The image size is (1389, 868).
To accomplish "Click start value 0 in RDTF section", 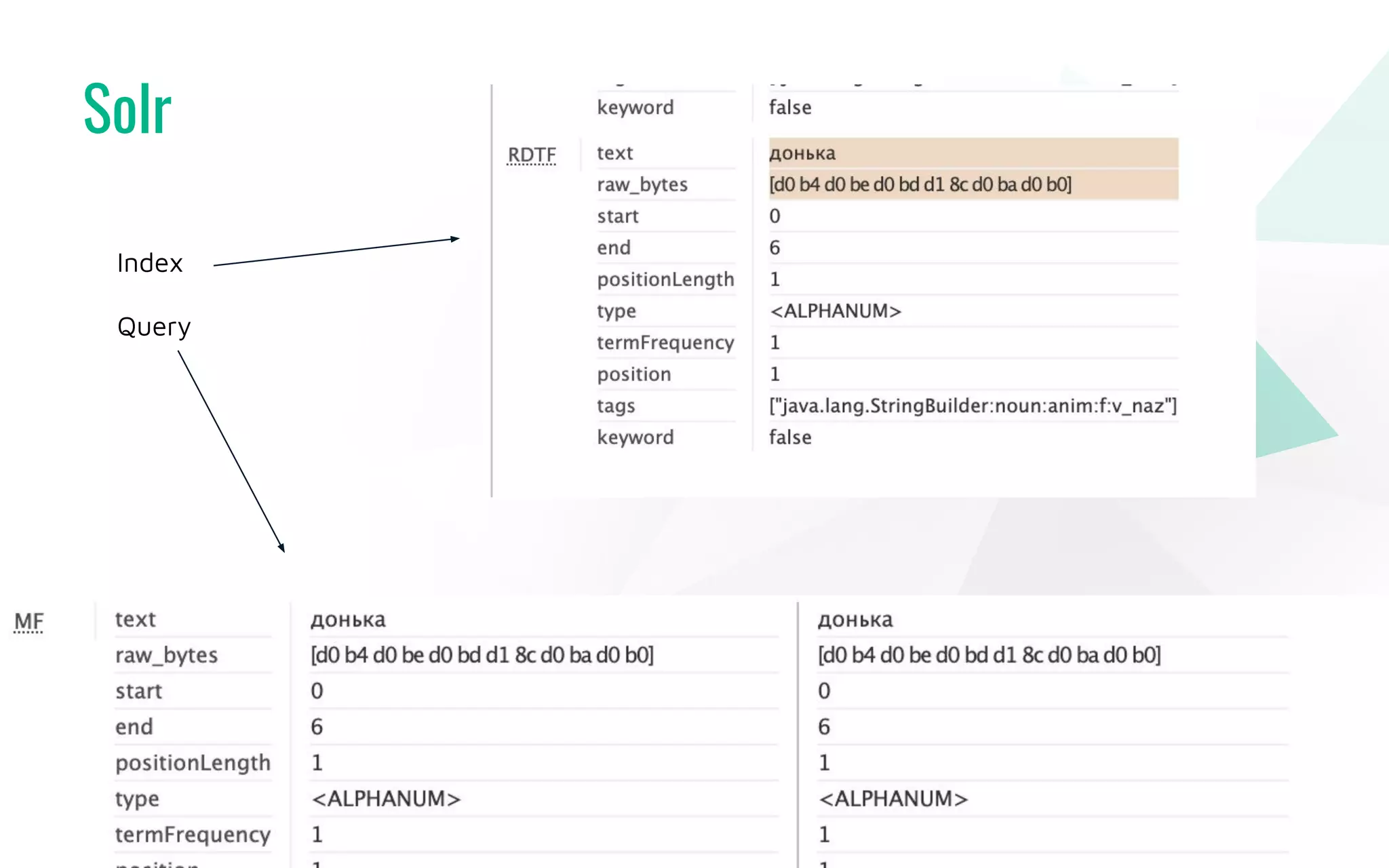I will tap(775, 216).
